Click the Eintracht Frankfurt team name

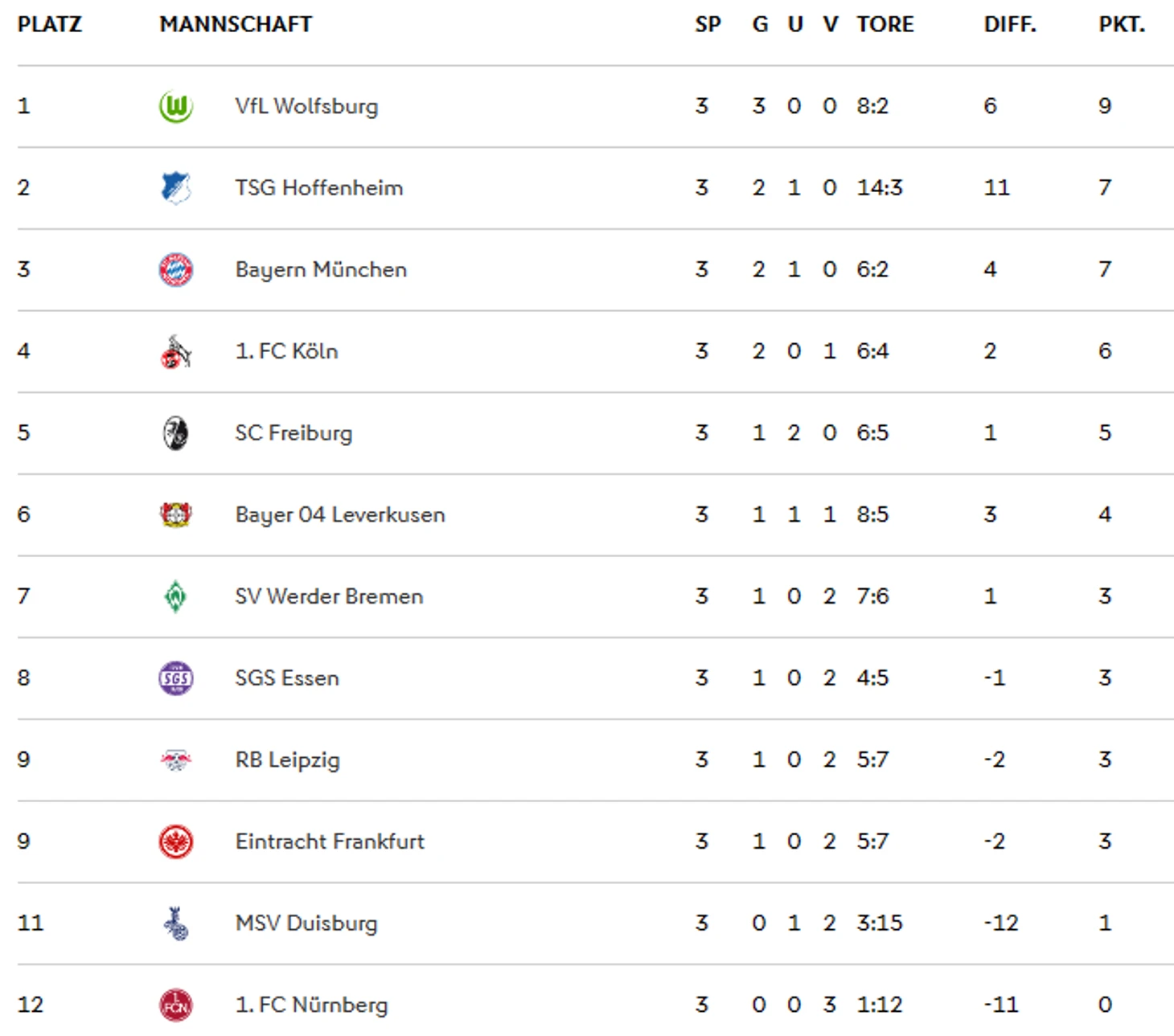(330, 841)
